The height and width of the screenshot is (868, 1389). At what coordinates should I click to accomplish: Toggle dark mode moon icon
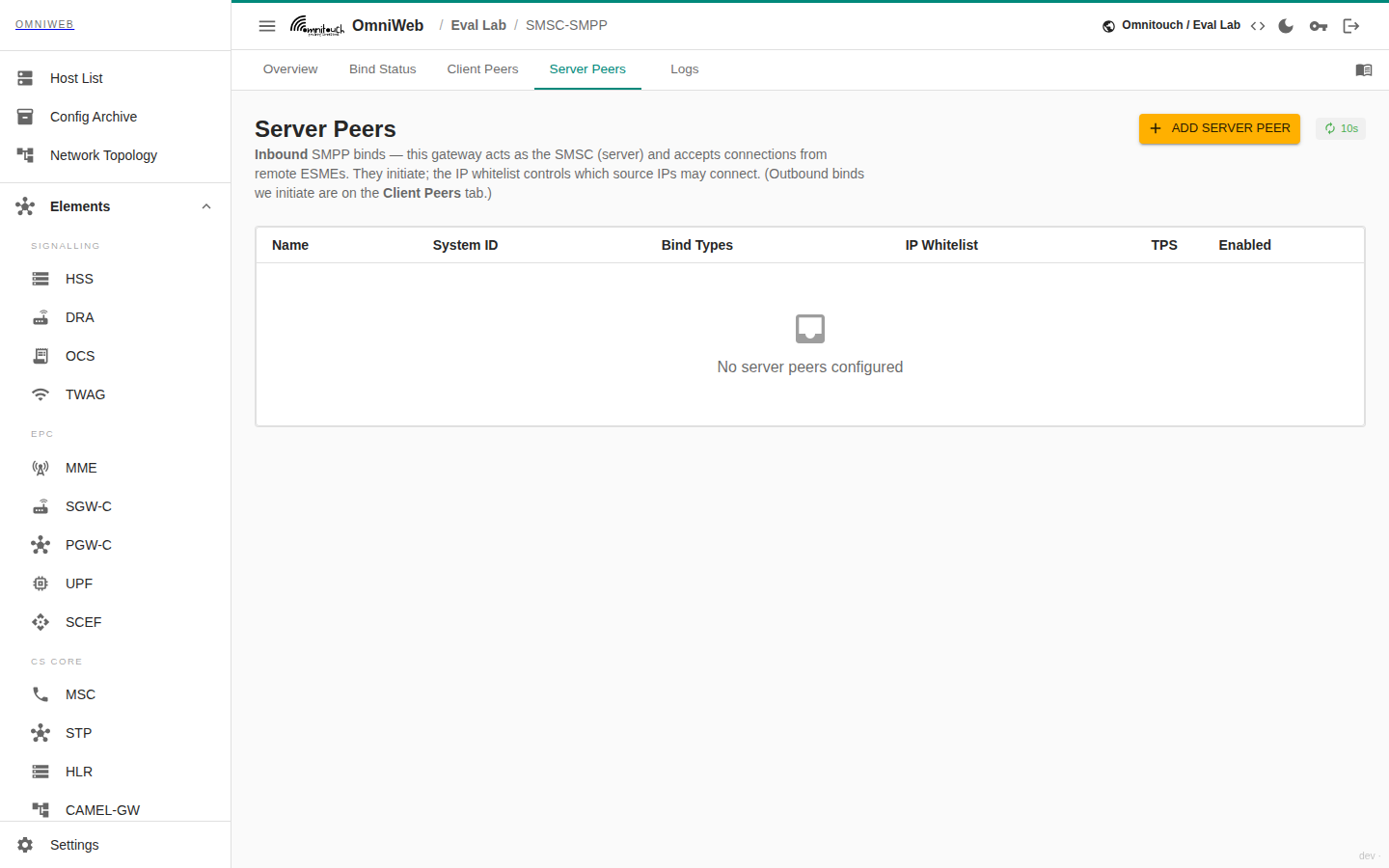tap(1286, 26)
